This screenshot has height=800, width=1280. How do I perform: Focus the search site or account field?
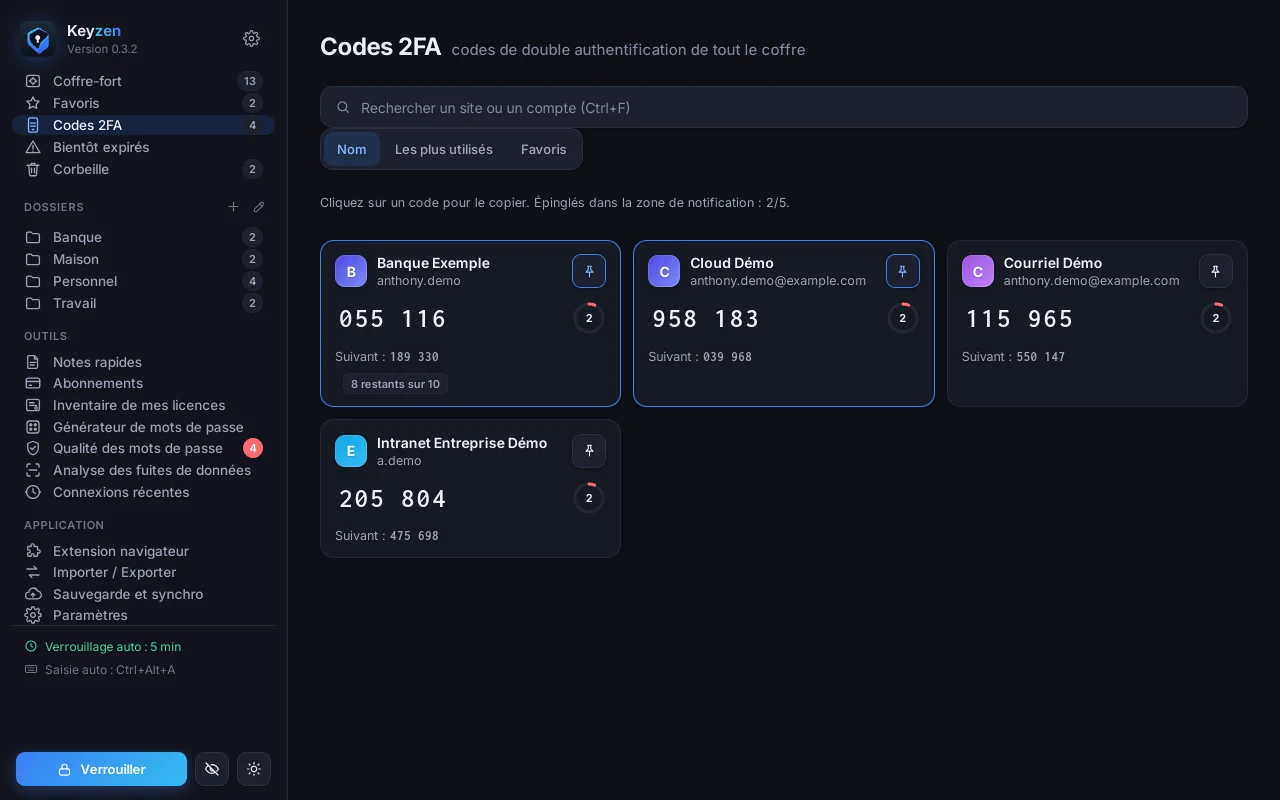pos(784,107)
